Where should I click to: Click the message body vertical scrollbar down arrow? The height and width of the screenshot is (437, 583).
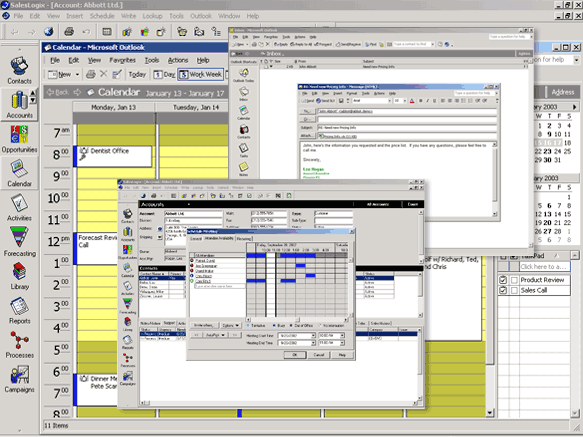point(495,214)
